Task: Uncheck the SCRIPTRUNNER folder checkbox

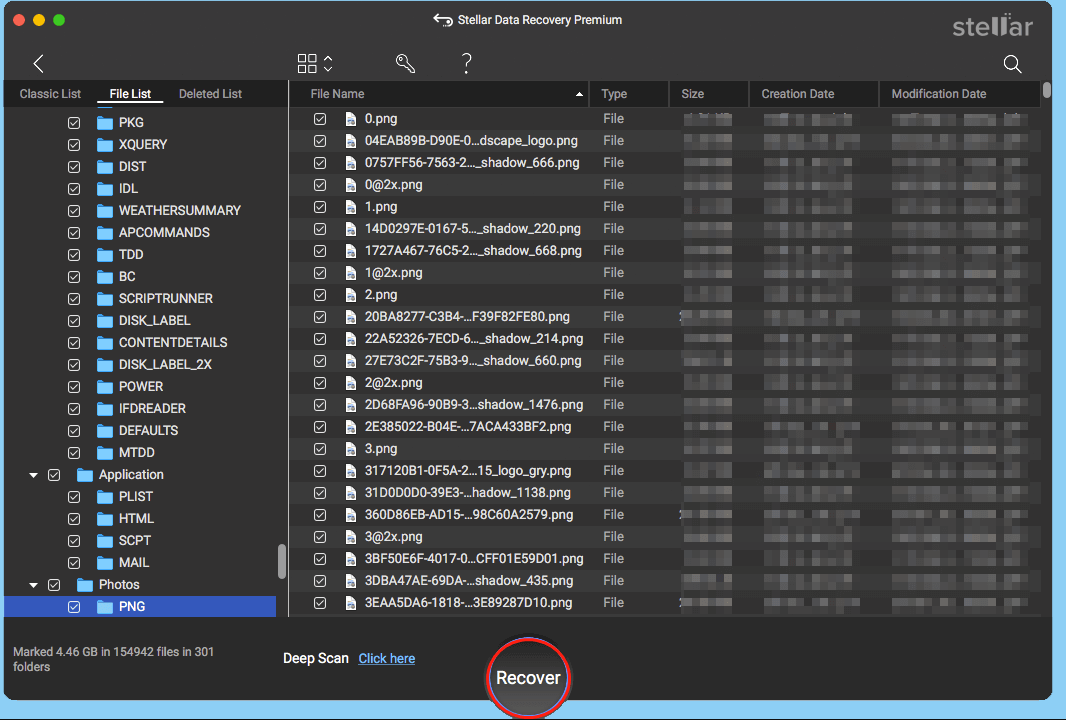Action: point(74,298)
